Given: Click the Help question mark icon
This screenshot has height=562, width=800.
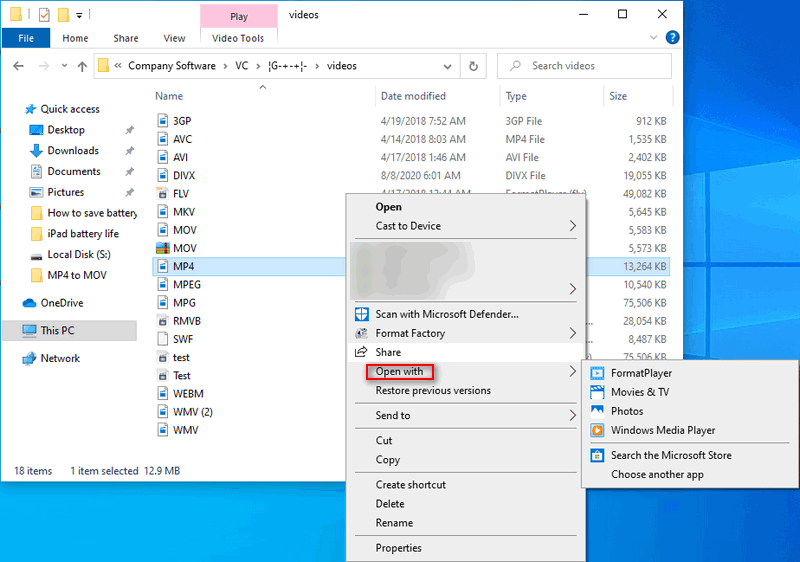Looking at the screenshot, I should tap(672, 37).
